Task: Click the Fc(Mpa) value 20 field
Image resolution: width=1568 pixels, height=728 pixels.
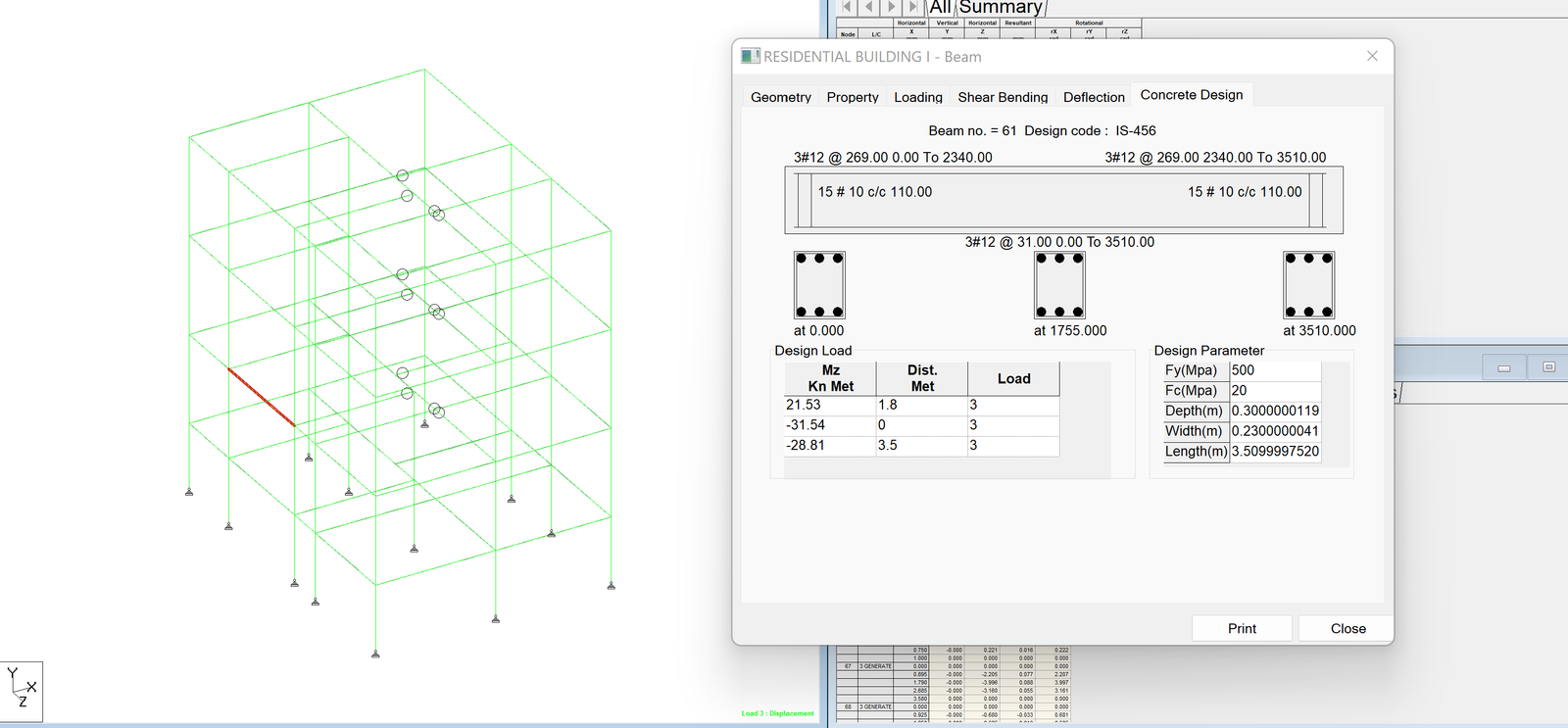Action: [x=1275, y=390]
